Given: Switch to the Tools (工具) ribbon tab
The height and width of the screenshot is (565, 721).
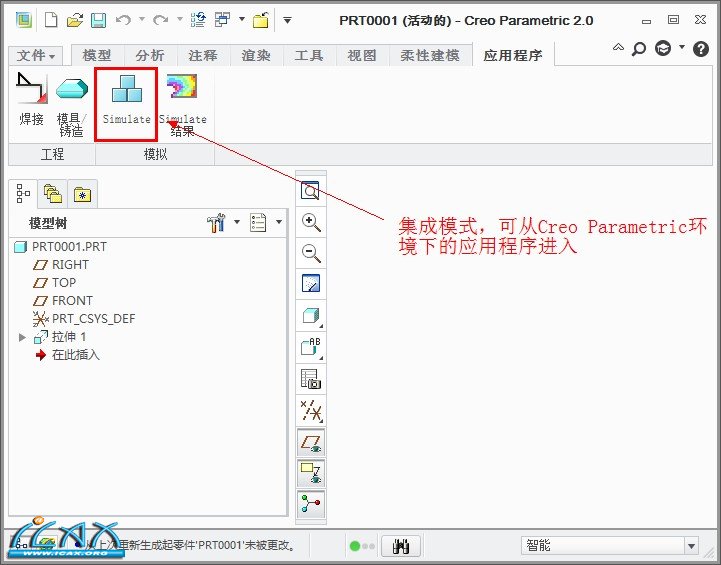Looking at the screenshot, I should [309, 56].
